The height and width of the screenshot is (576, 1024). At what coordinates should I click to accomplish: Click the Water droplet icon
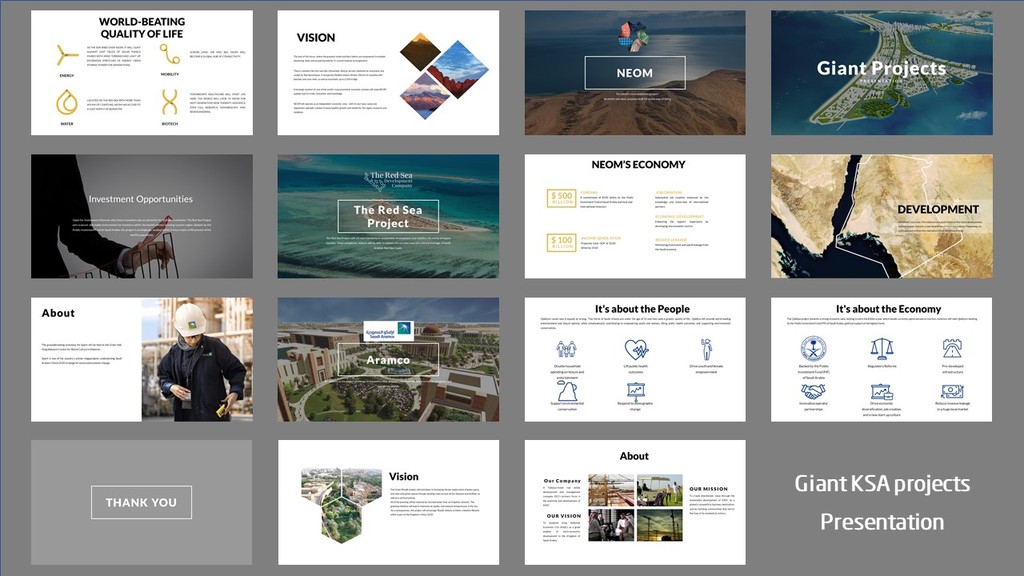pos(67,103)
